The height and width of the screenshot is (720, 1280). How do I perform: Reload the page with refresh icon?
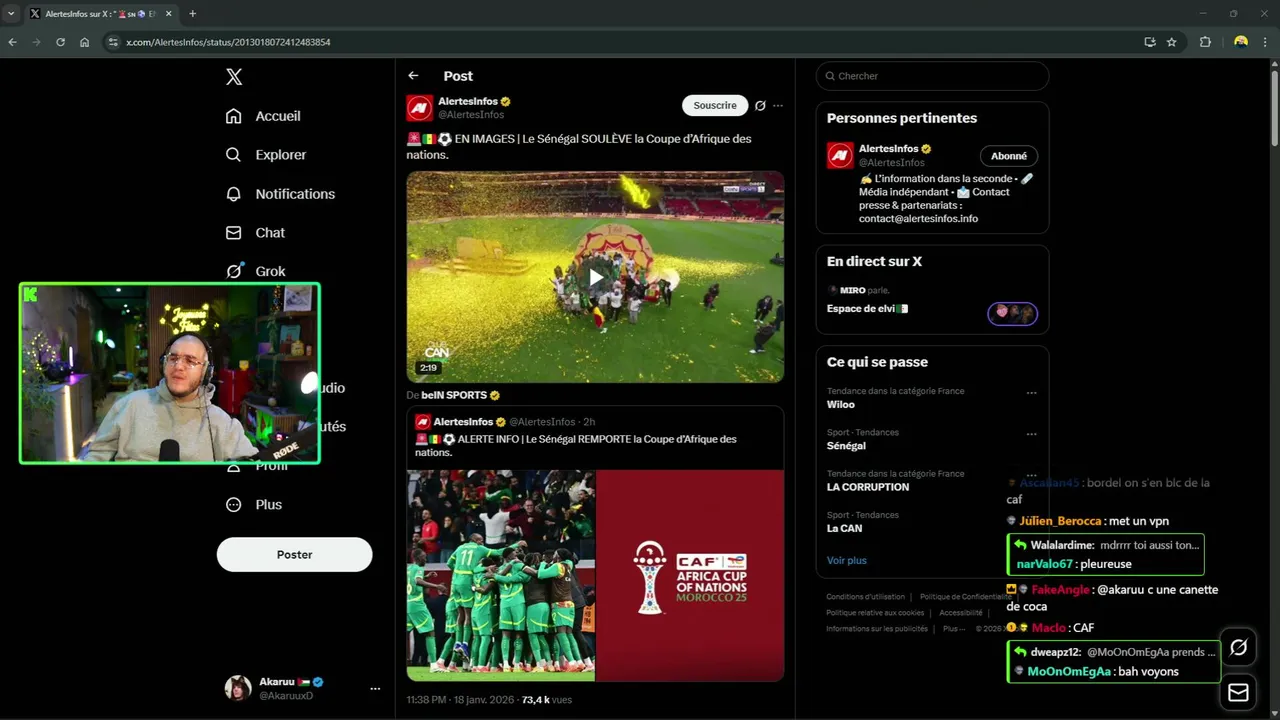[60, 42]
